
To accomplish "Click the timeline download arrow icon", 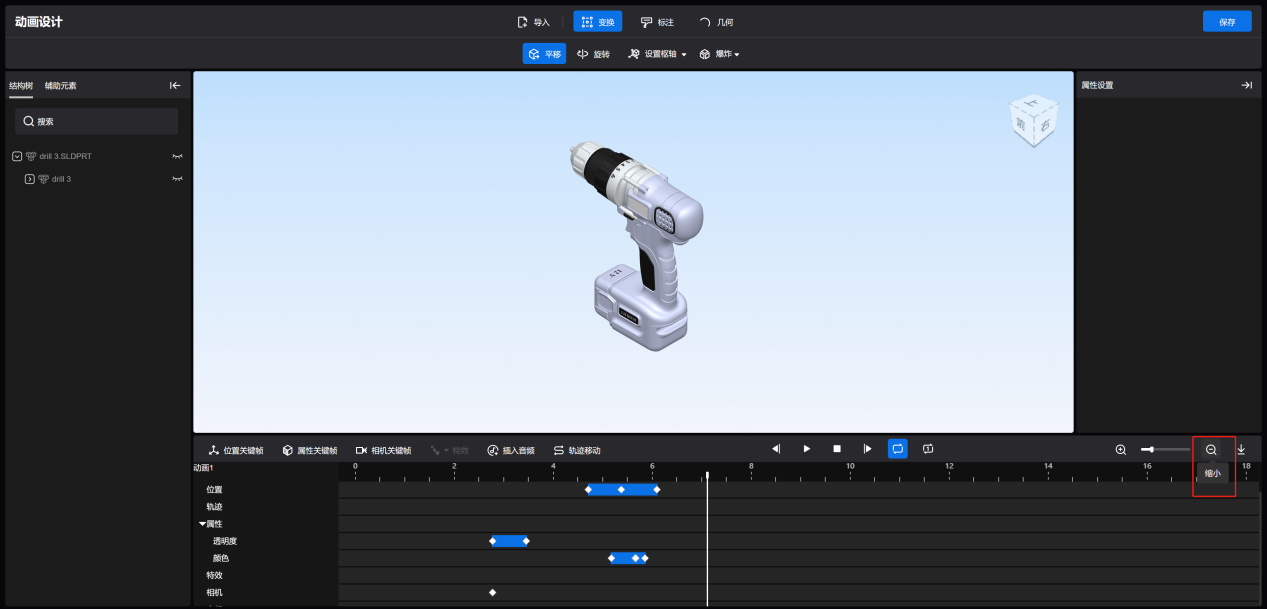I will 1241,450.
